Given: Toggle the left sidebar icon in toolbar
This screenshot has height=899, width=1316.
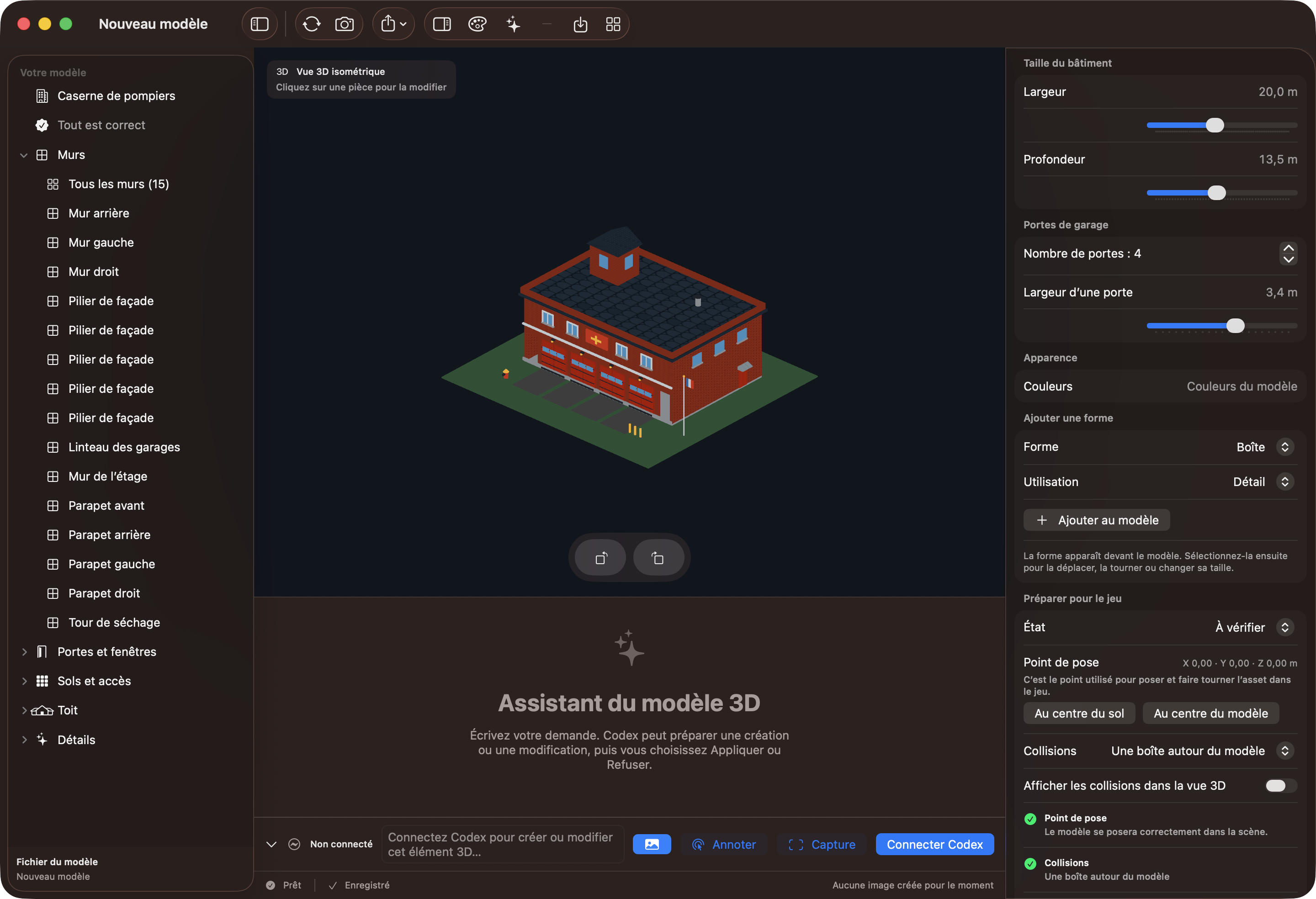Looking at the screenshot, I should coord(260,24).
